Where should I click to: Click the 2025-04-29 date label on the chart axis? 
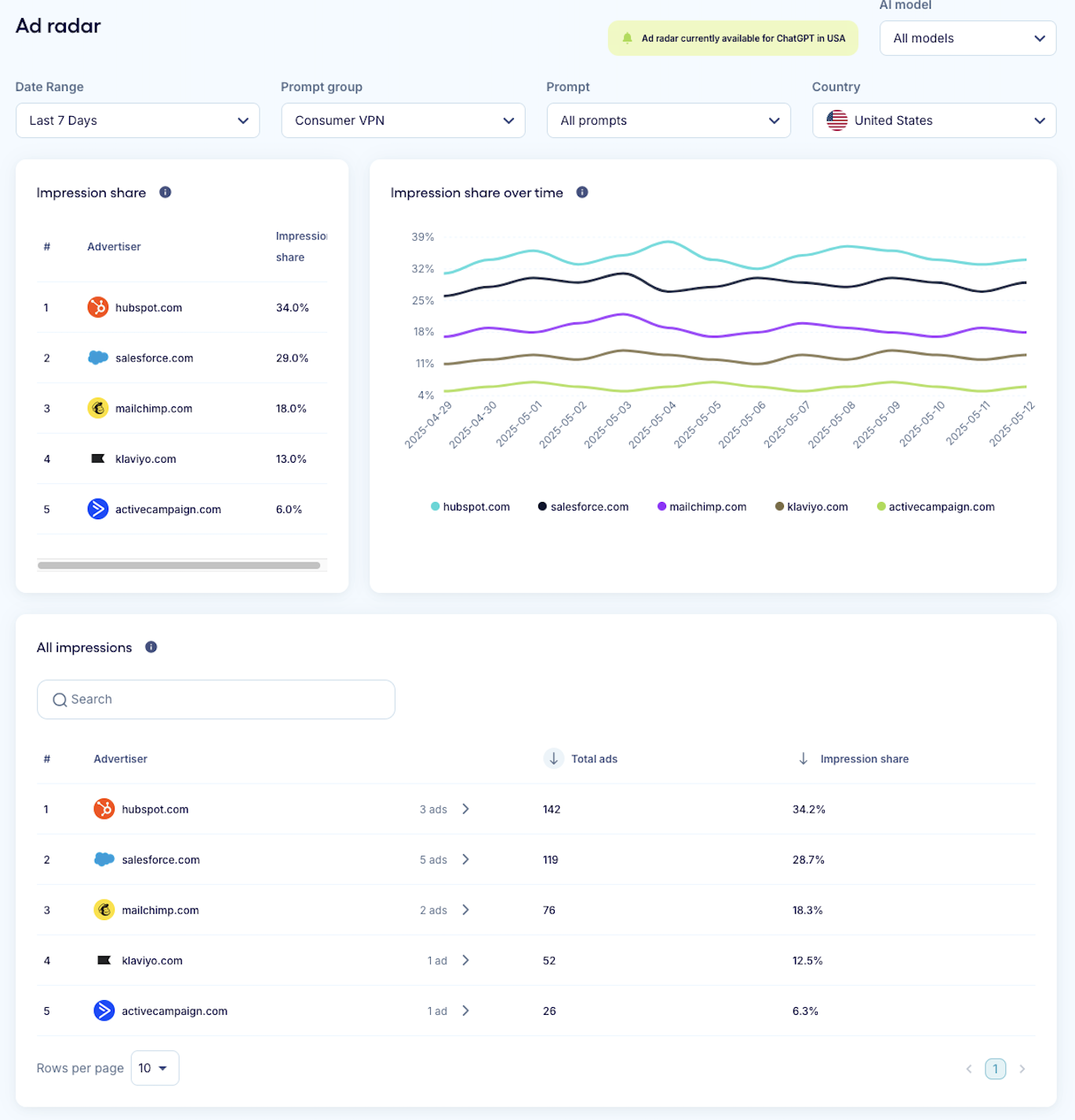coord(428,424)
